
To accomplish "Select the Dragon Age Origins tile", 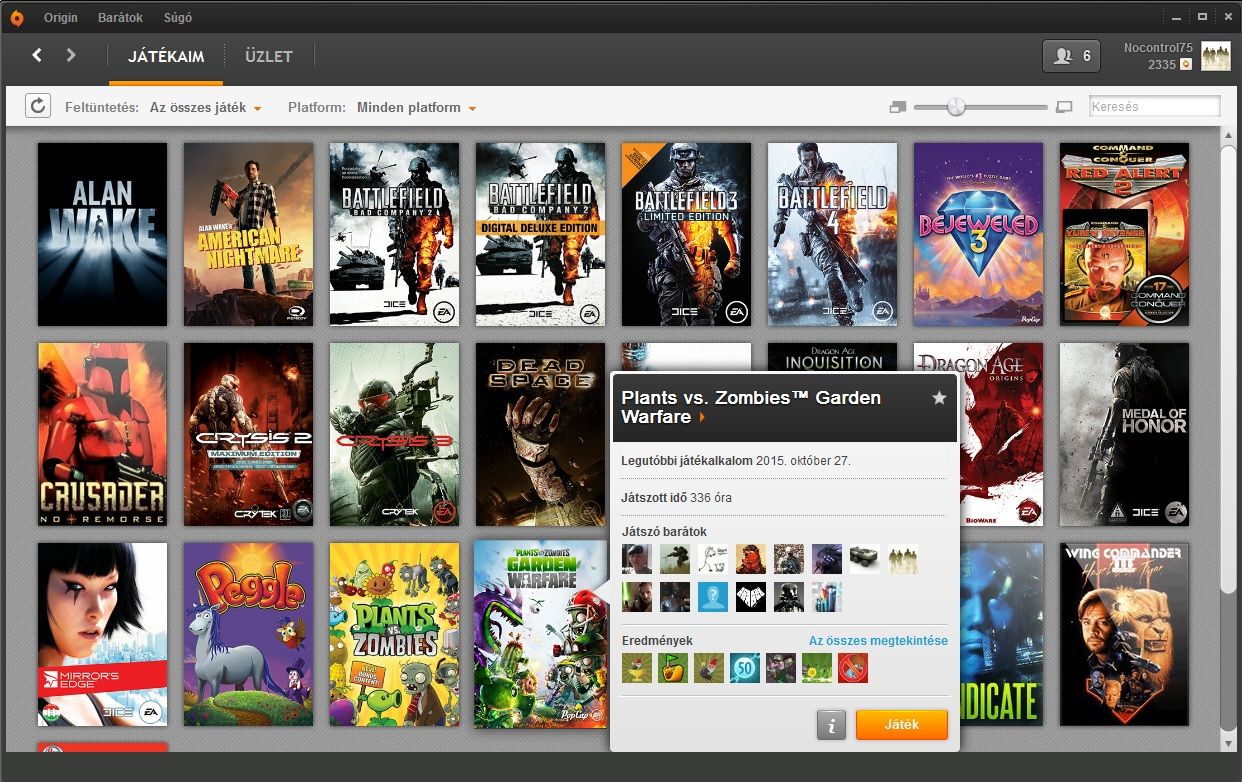I will tap(1001, 434).
